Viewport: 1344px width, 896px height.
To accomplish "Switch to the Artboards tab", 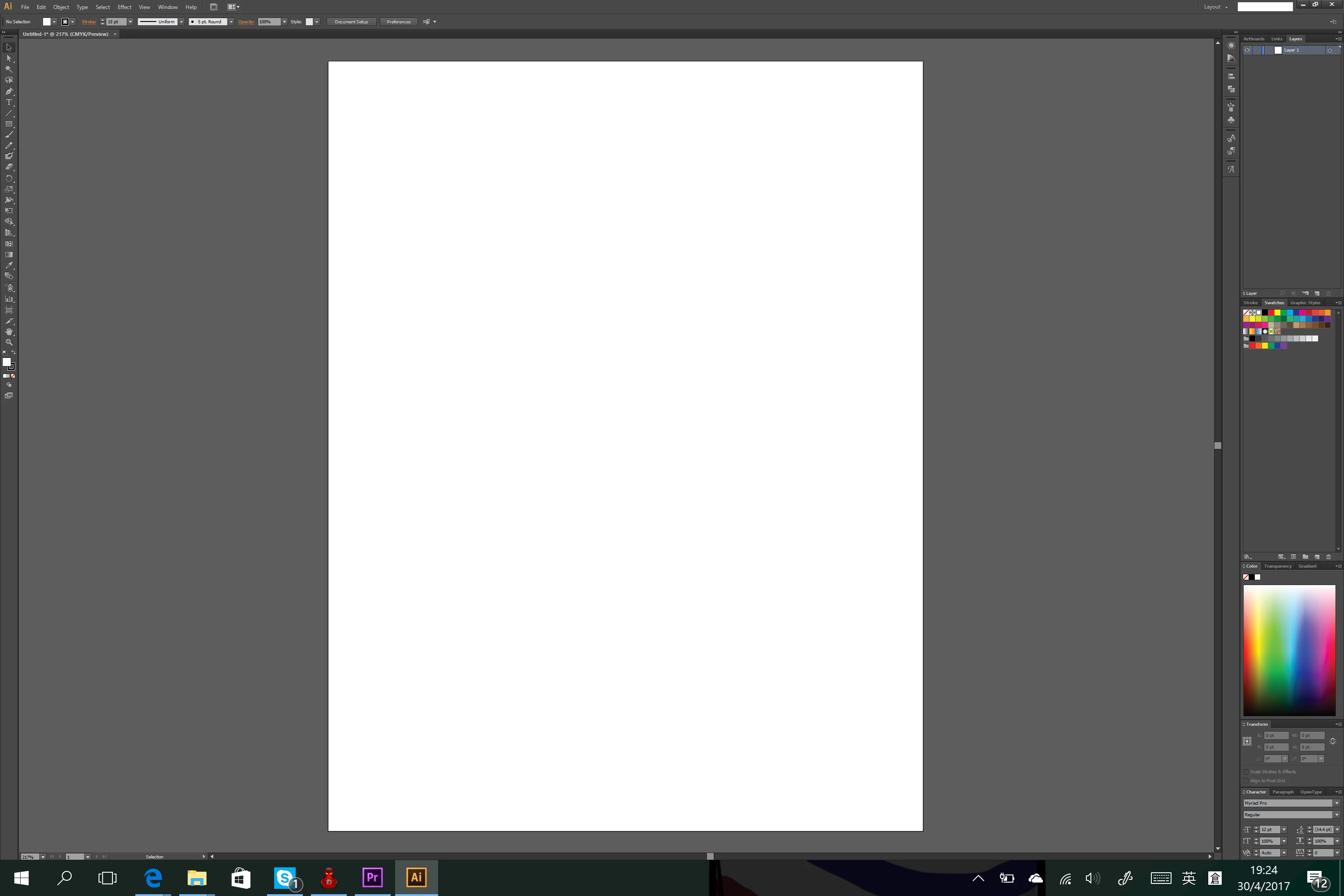I will click(1254, 39).
